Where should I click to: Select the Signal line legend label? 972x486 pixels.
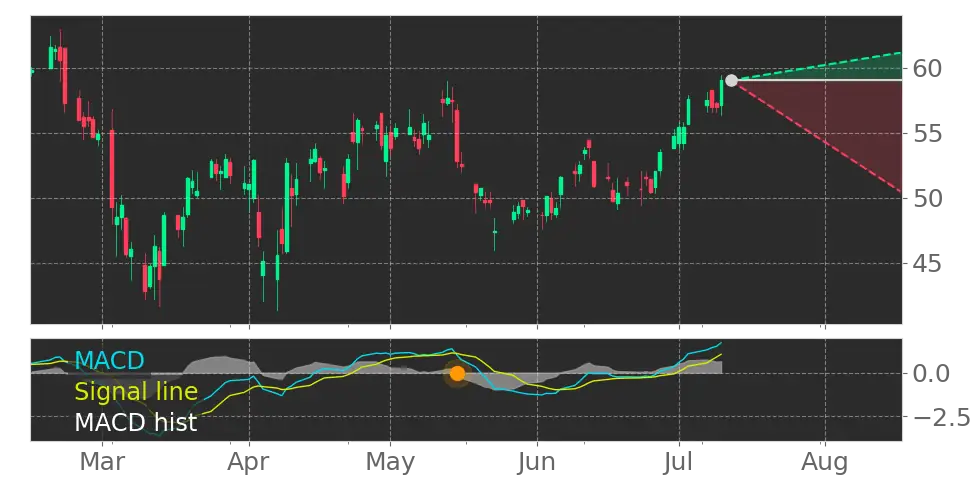pyautogui.click(x=136, y=392)
